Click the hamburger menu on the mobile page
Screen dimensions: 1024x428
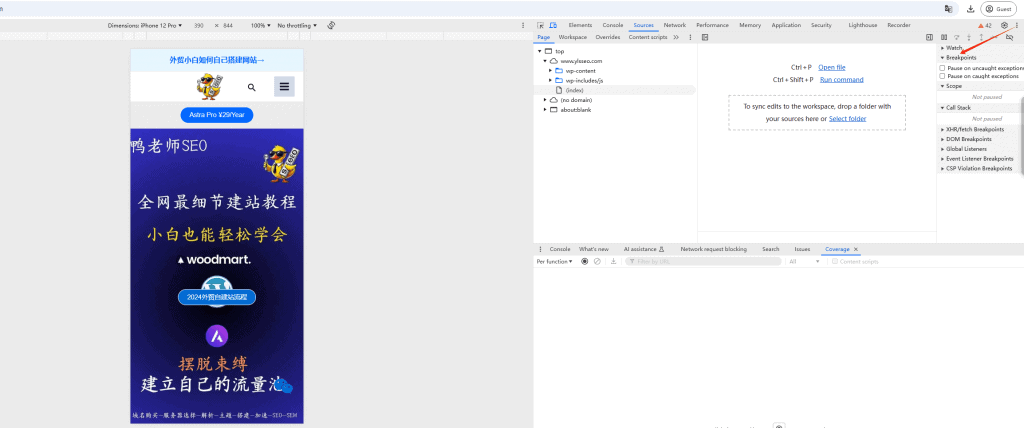click(284, 87)
